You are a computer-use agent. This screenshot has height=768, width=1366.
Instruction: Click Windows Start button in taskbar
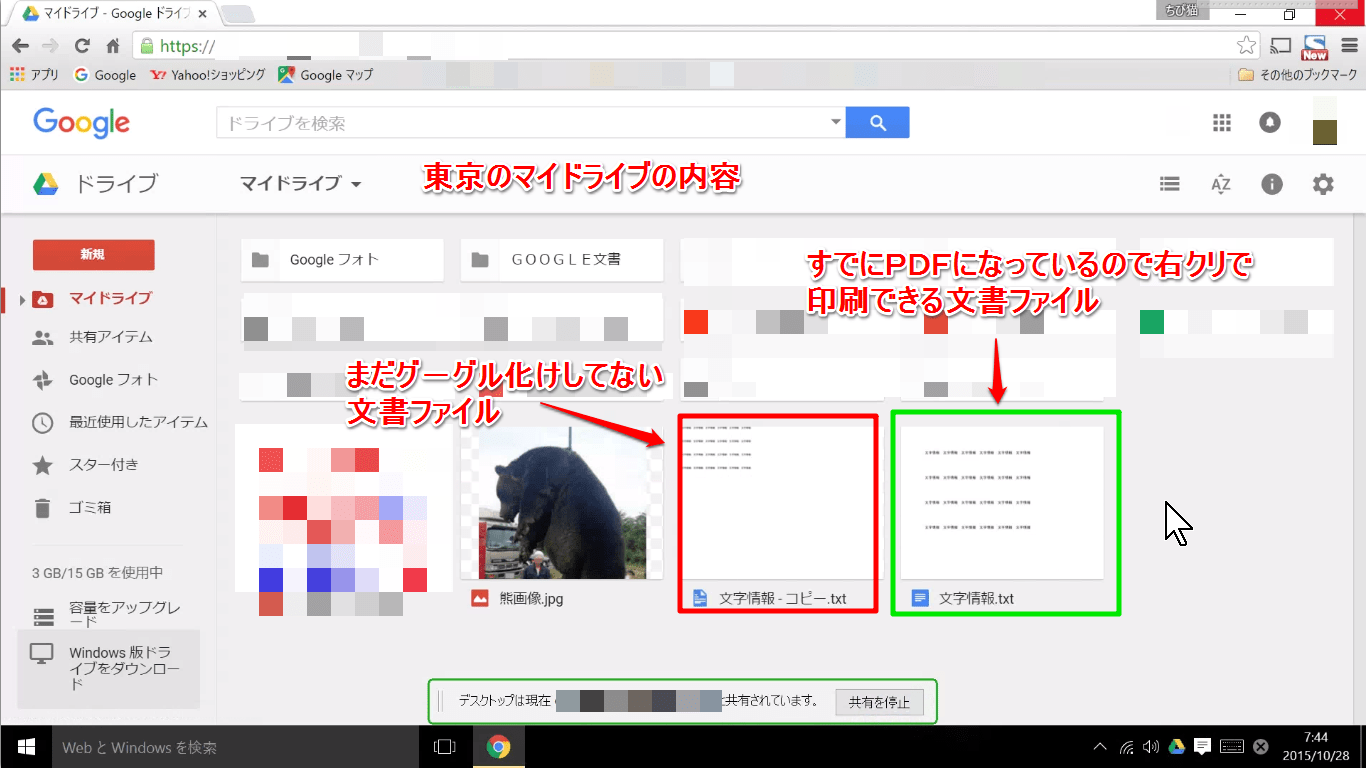coord(25,747)
